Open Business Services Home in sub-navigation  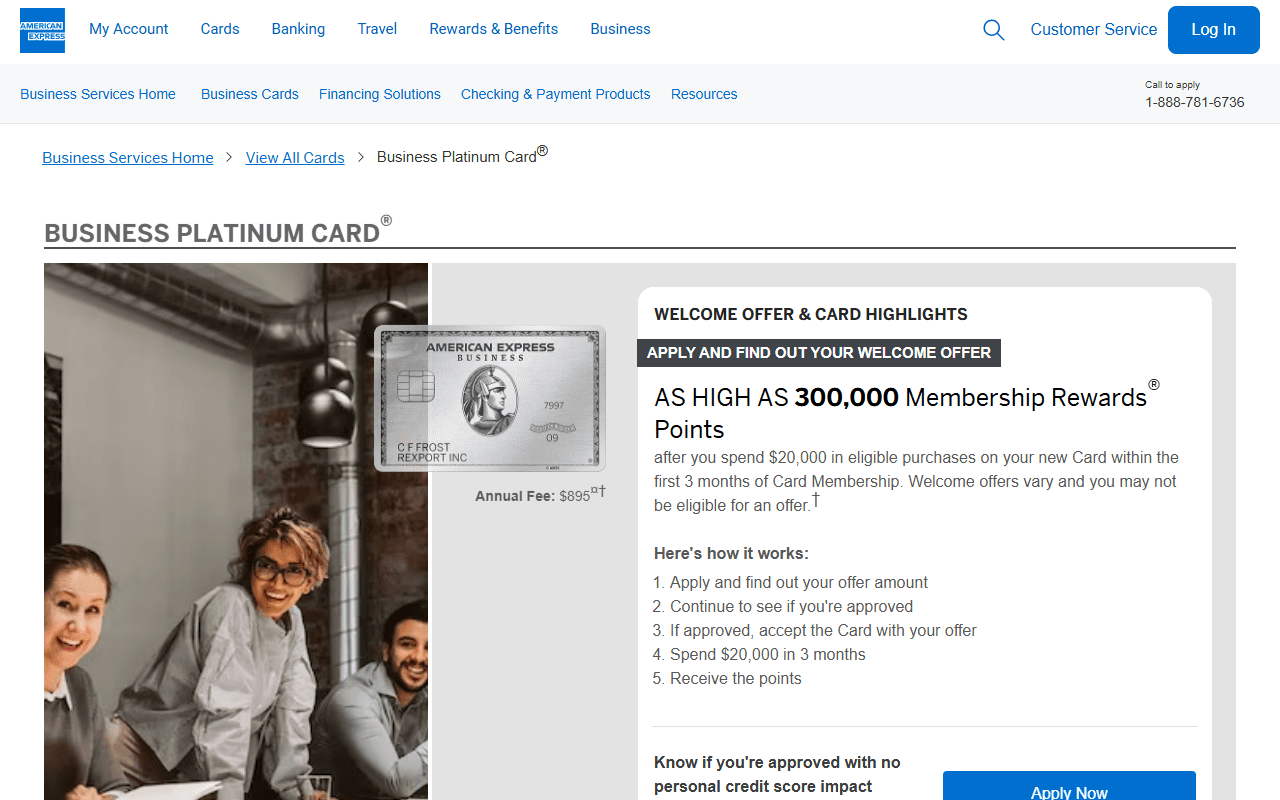[x=98, y=94]
